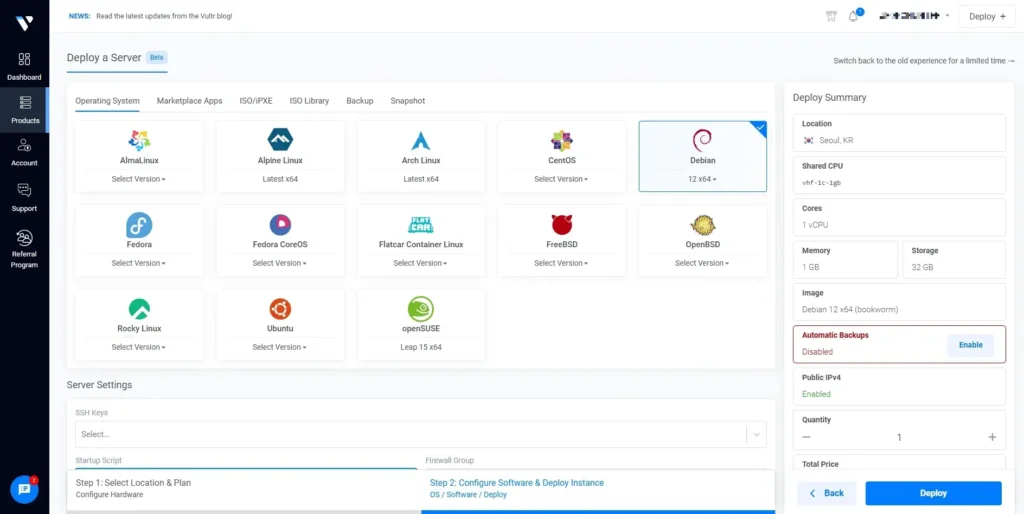Viewport: 1024px width, 514px height.
Task: Select the FreeBSD devil logo icon
Action: (x=562, y=224)
